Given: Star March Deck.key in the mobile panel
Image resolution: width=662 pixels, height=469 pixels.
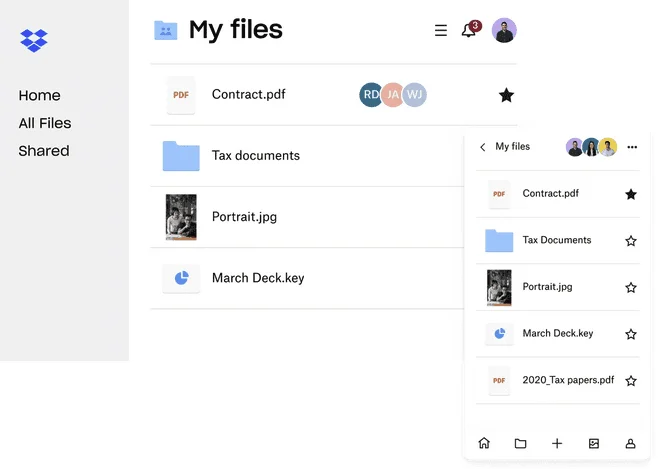Looking at the screenshot, I should tap(631, 334).
